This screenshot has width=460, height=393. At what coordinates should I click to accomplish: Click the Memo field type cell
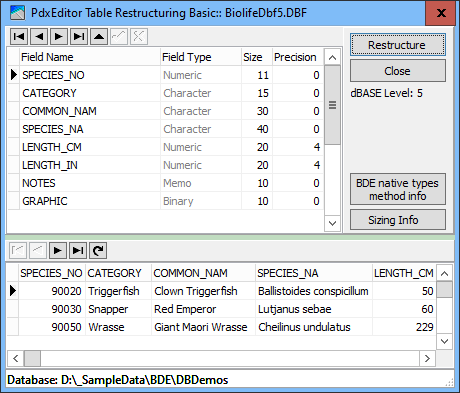tap(201, 183)
